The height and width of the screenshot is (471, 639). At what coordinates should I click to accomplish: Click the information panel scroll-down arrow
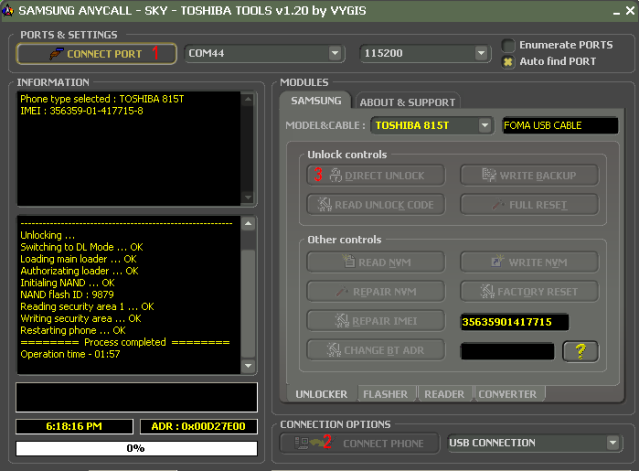248,198
